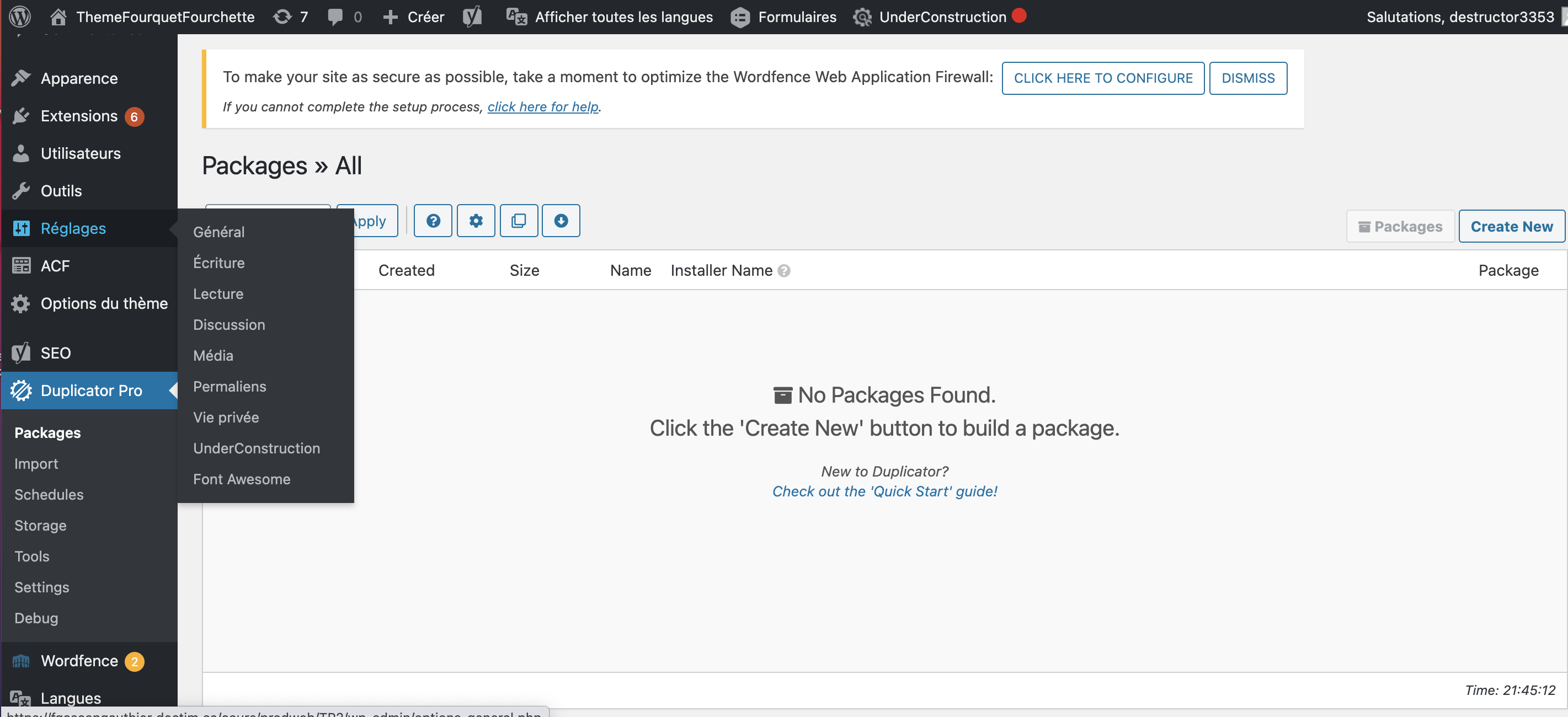Open updates via the refresh icon
This screenshot has width=1568, height=717.
coord(282,17)
